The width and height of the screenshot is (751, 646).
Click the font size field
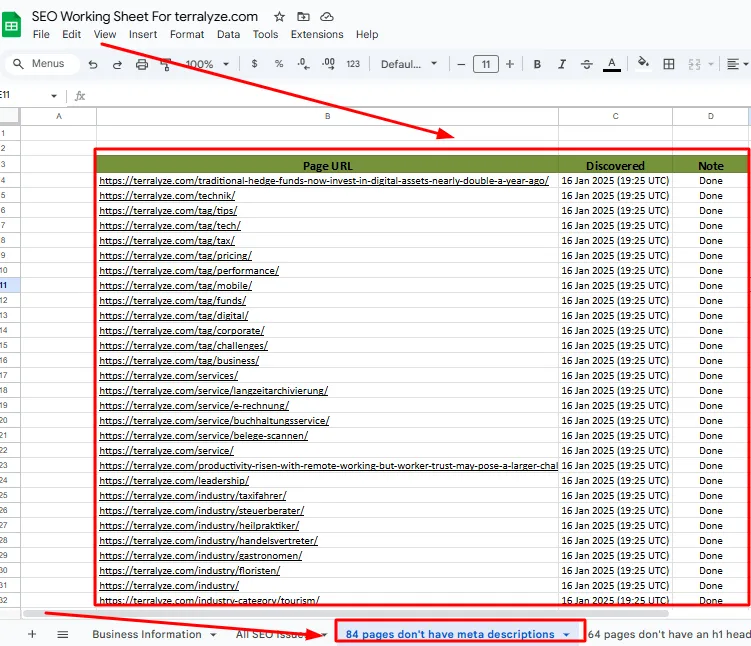click(486, 64)
